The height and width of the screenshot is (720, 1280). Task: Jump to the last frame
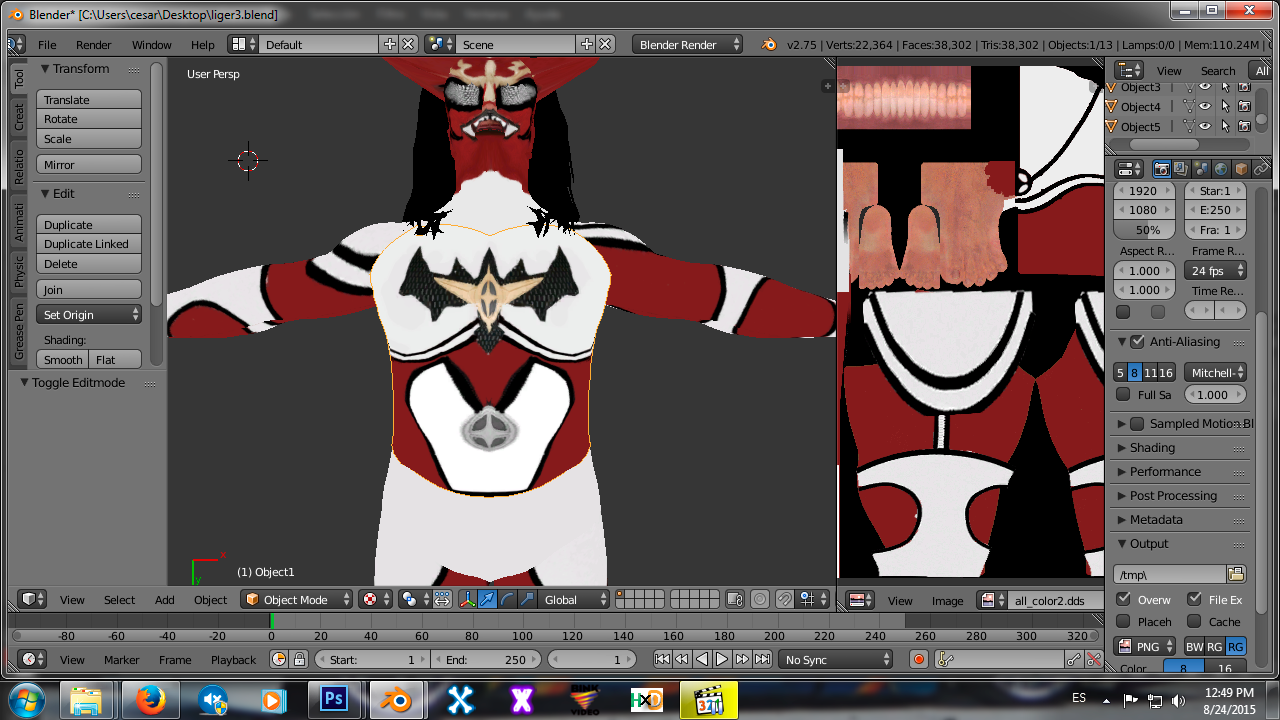coord(762,659)
